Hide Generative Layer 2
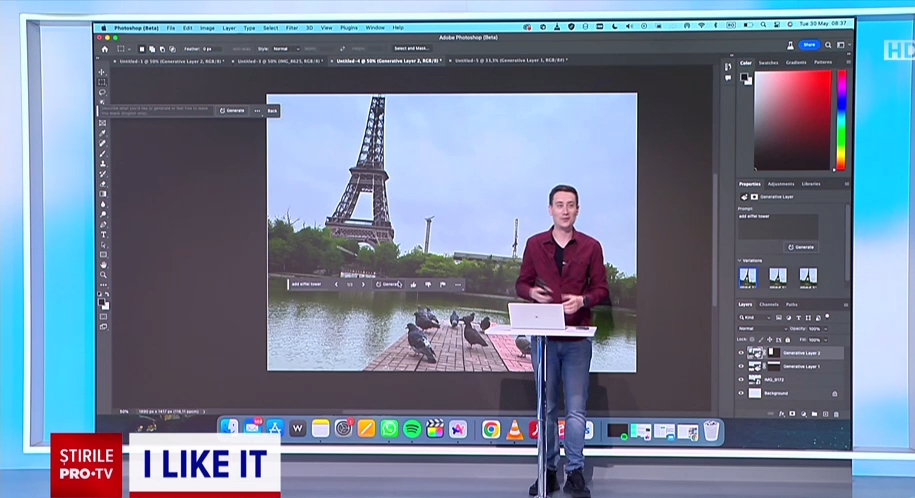This screenshot has width=915, height=498. 741,353
